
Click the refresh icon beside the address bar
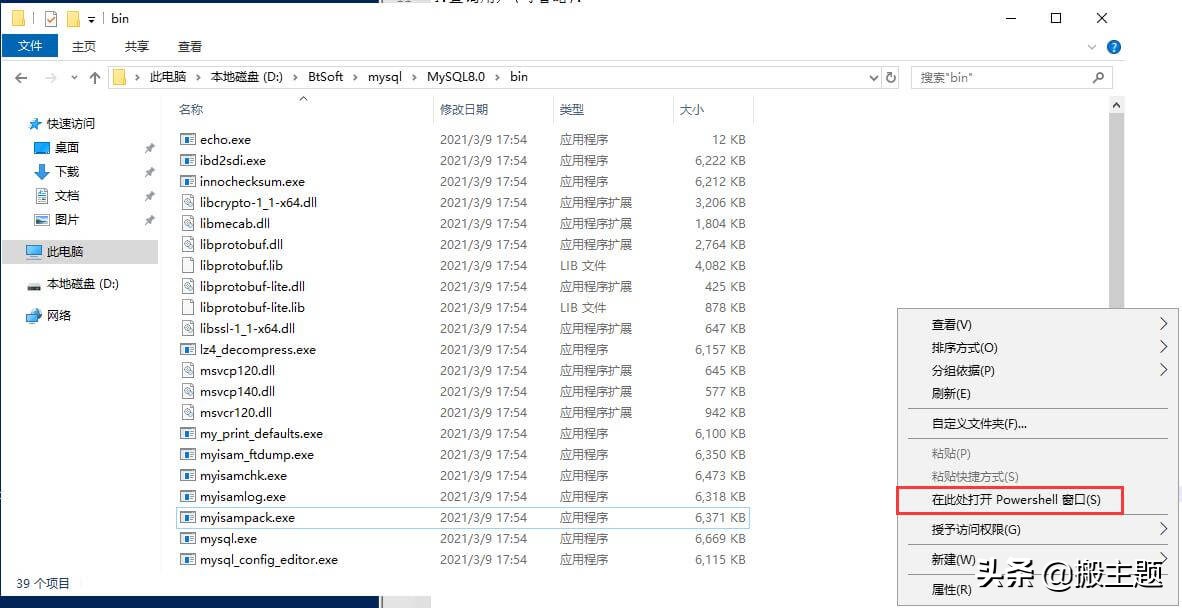tap(891, 77)
